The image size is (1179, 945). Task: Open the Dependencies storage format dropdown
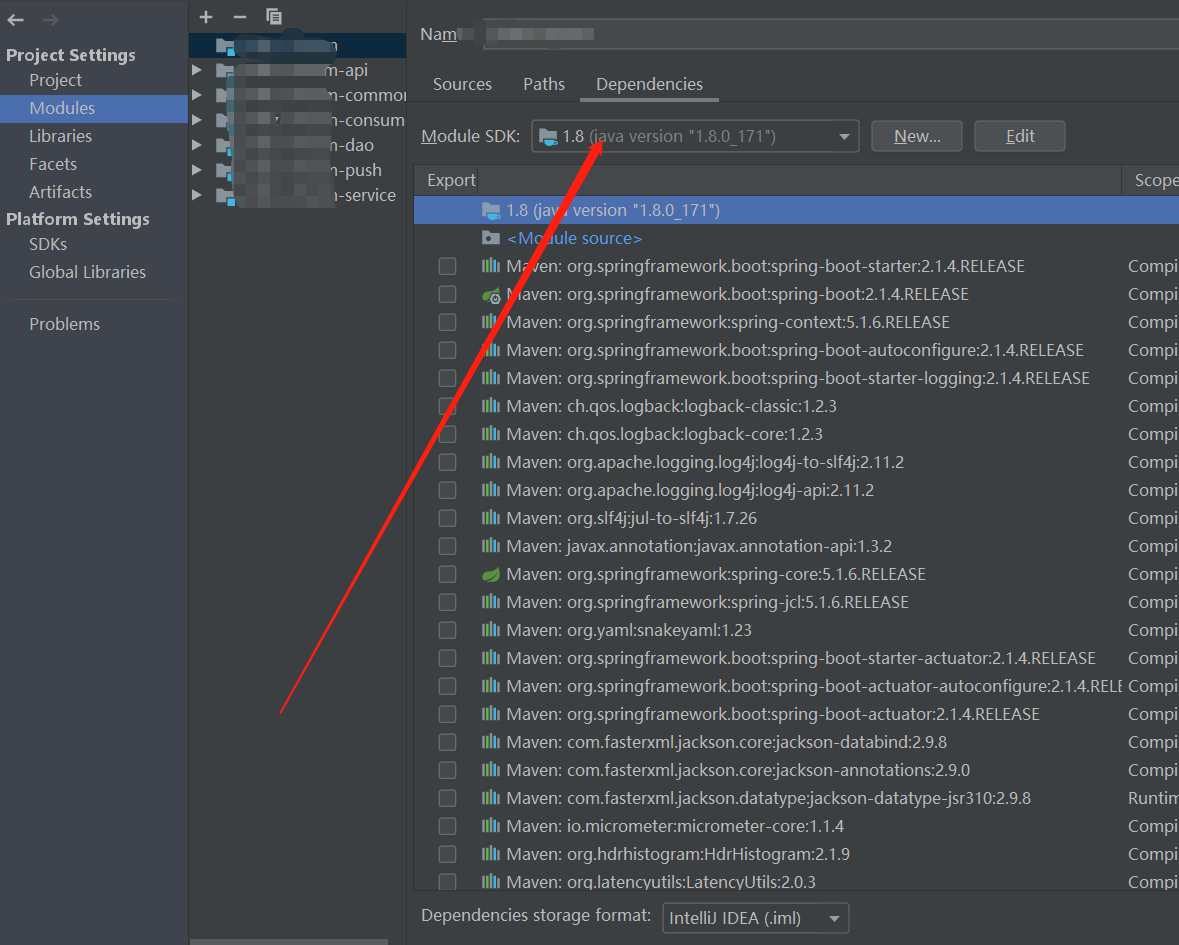(833, 918)
